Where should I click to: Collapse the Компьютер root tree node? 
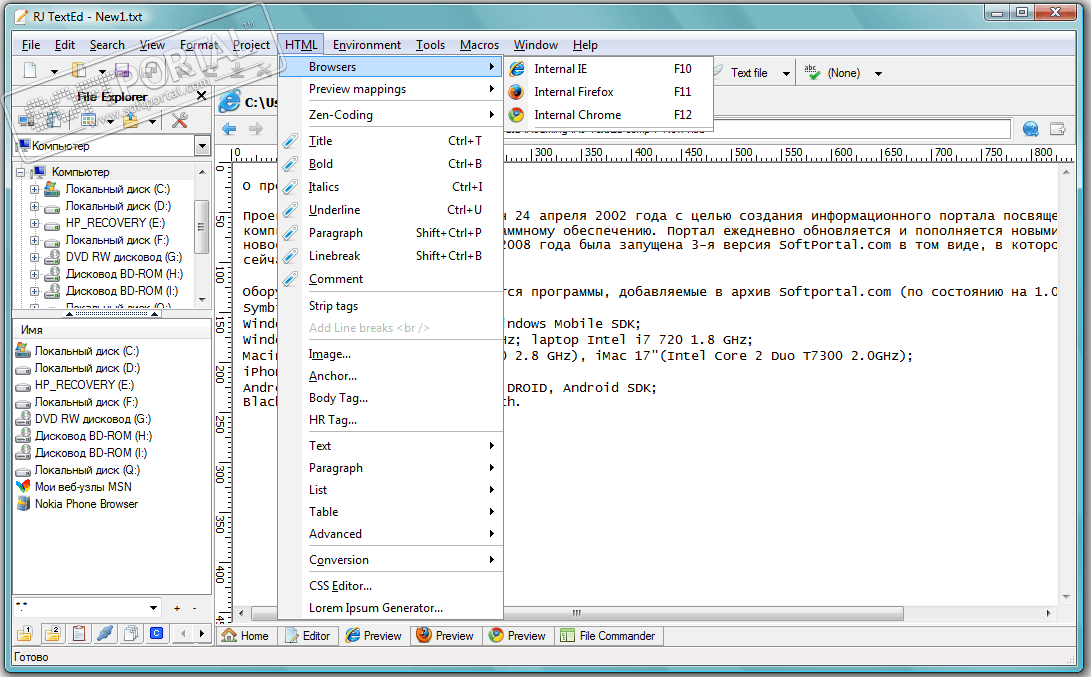click(21, 172)
